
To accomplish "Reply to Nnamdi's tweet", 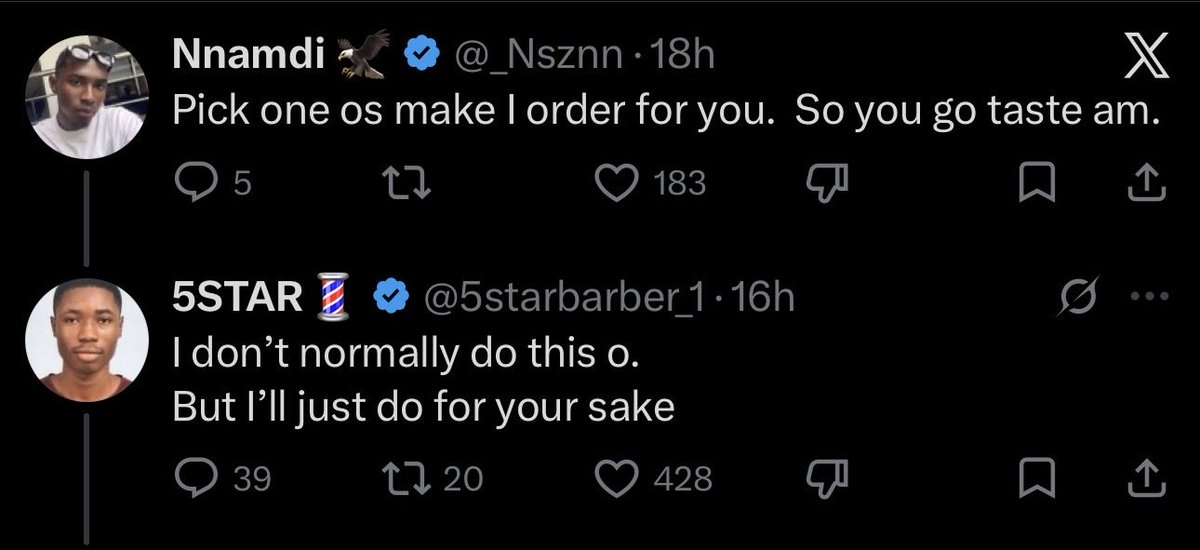I will (189, 183).
